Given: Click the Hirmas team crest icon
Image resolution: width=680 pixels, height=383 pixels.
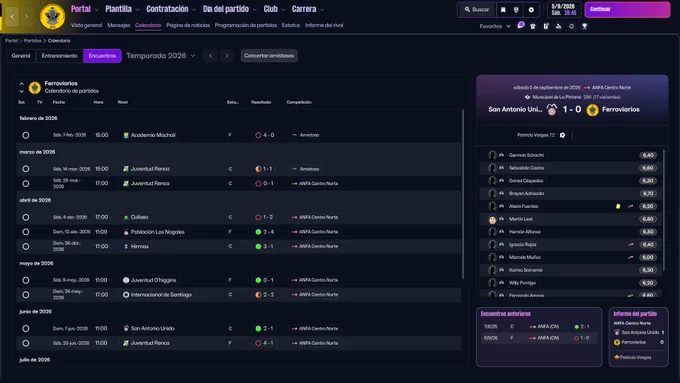Looking at the screenshot, I should coord(126,246).
